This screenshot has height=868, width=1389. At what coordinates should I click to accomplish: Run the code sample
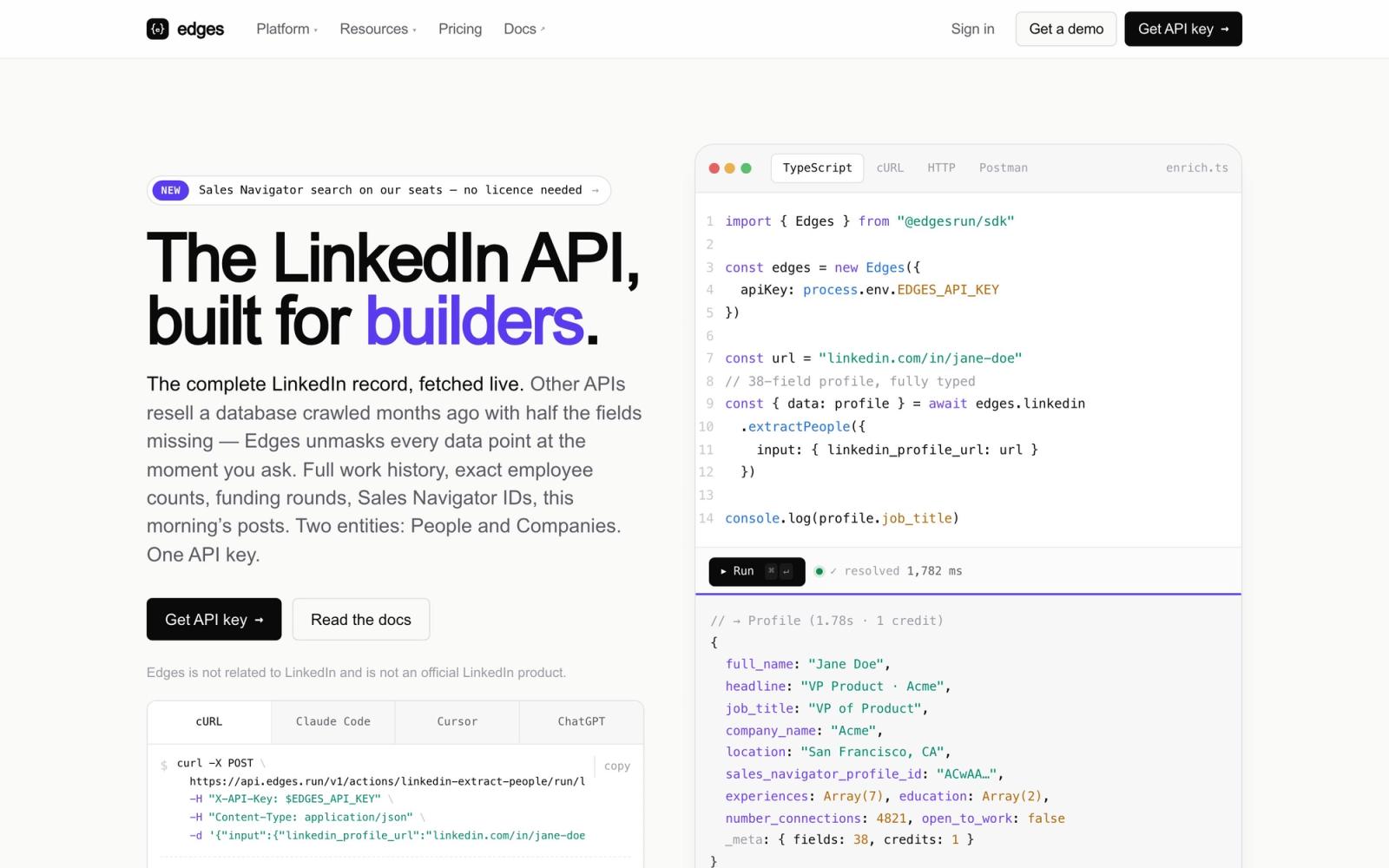(757, 571)
